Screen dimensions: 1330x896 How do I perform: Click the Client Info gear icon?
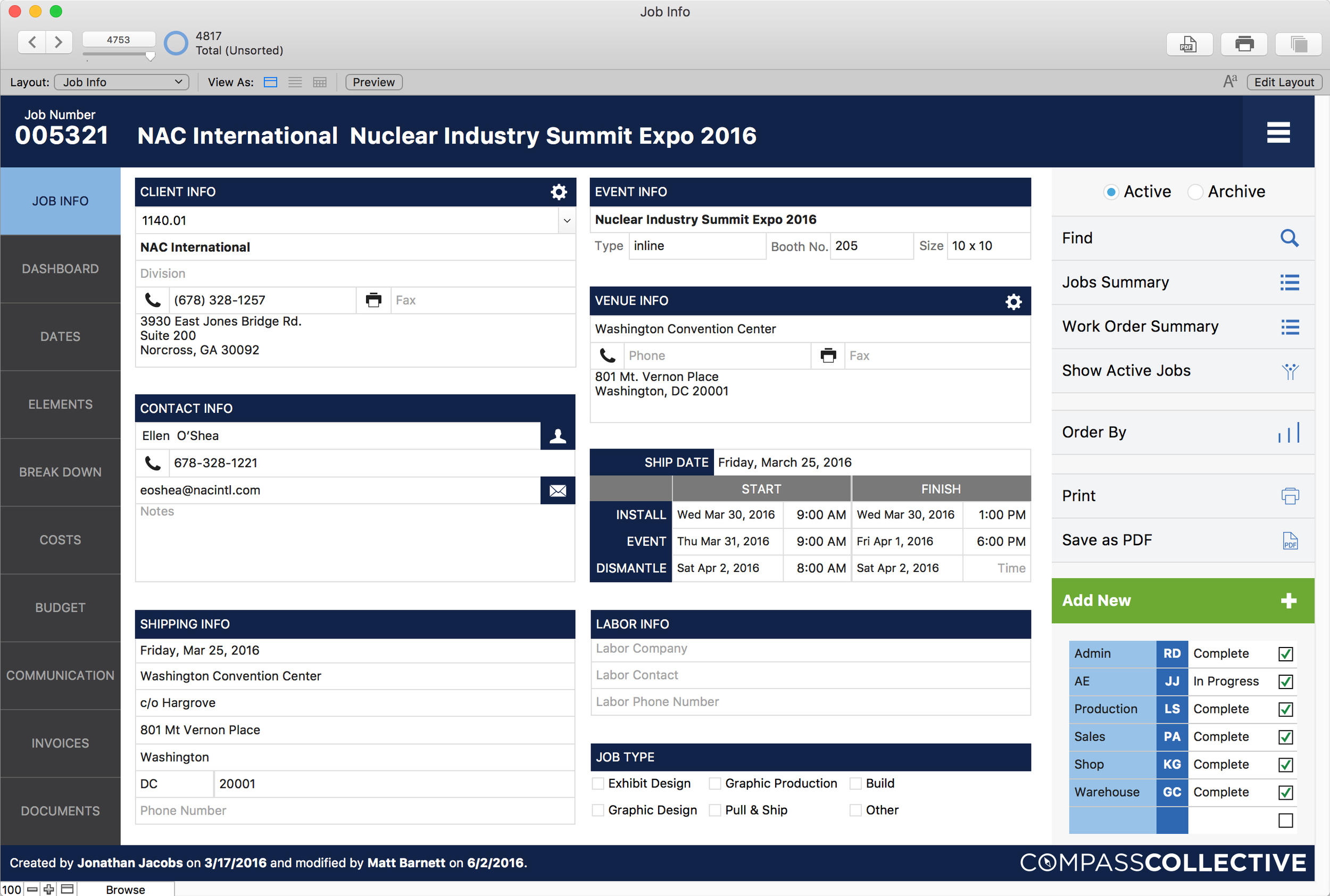558,192
